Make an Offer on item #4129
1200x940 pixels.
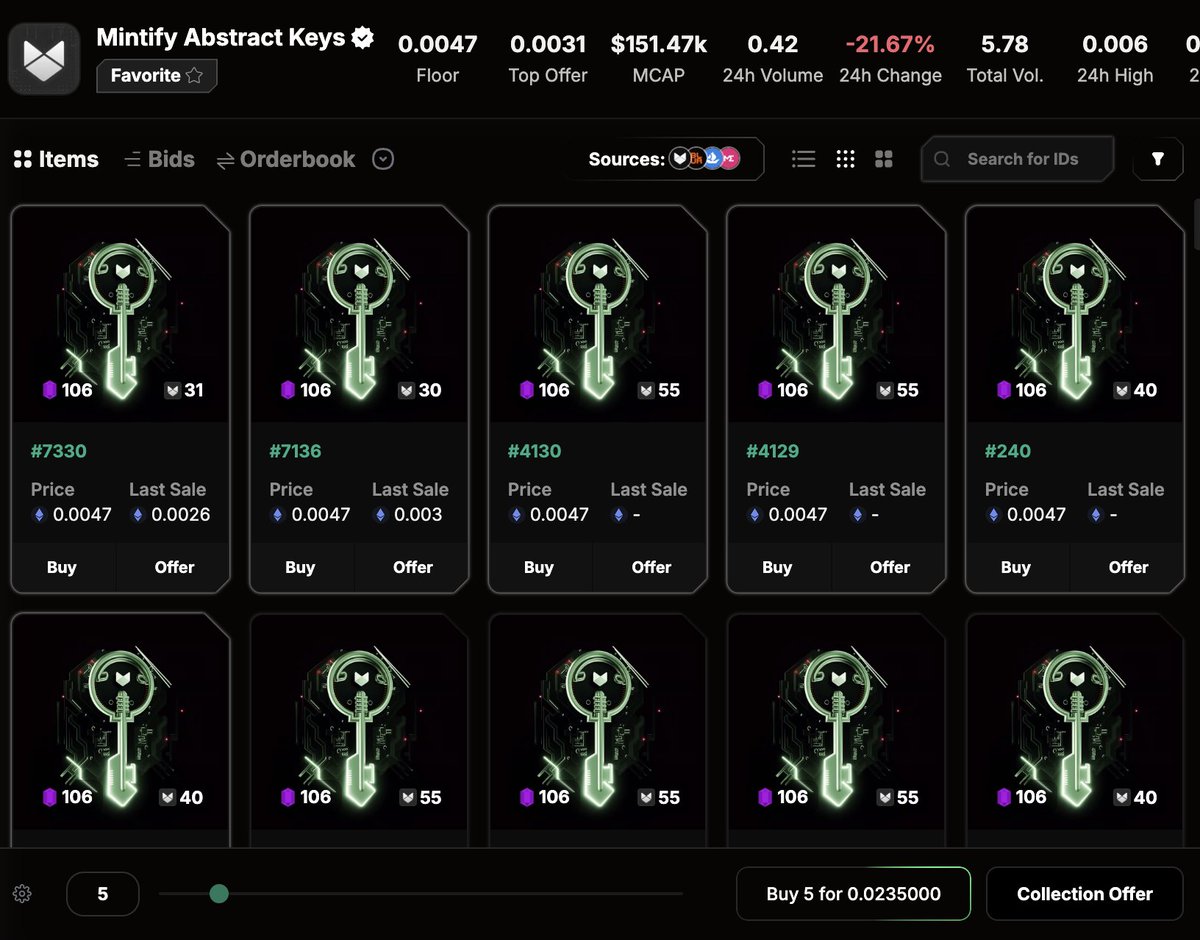(x=890, y=567)
